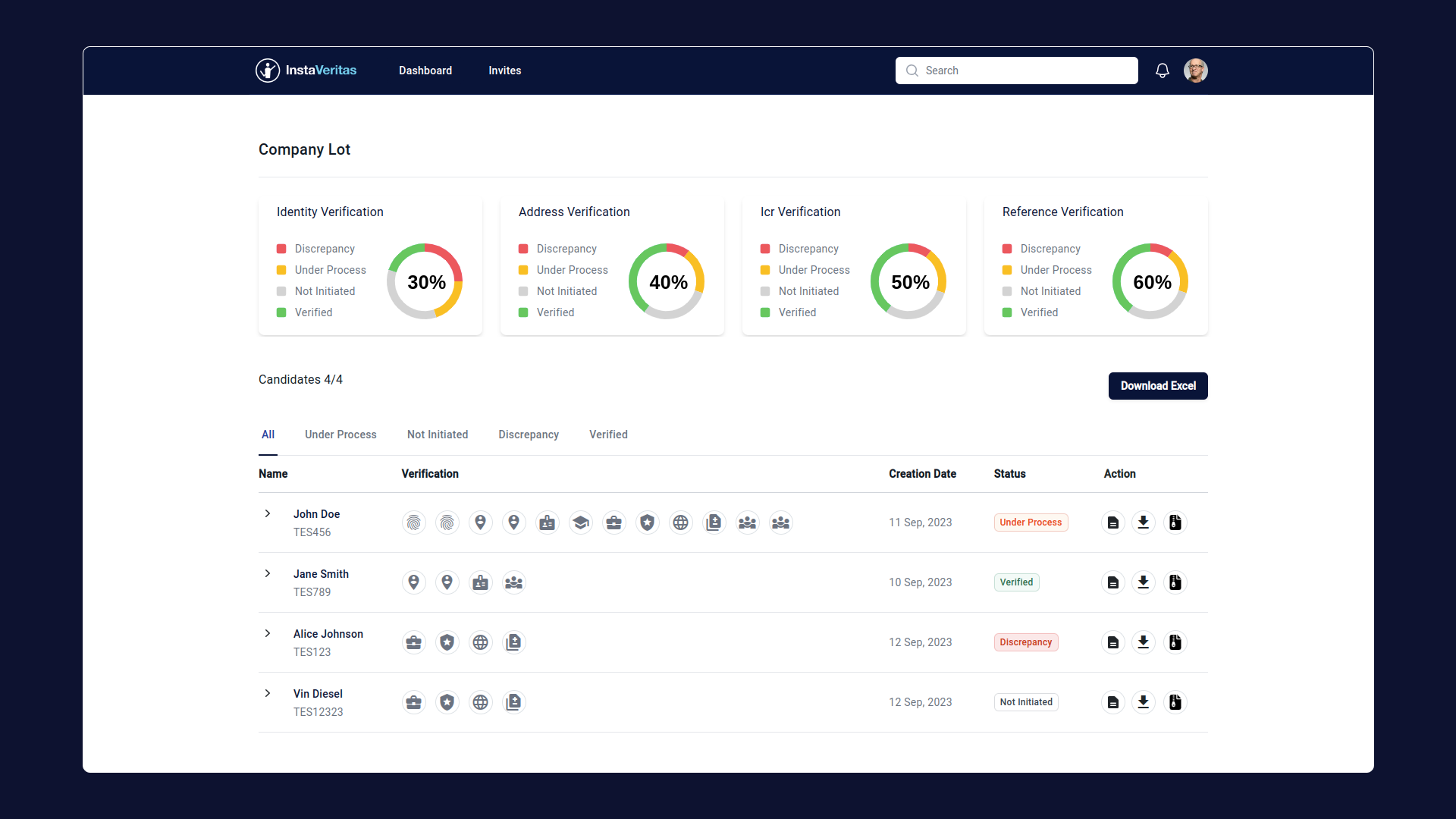
Task: Click Alice Johnson's Discrepancy status badge
Action: click(x=1026, y=642)
